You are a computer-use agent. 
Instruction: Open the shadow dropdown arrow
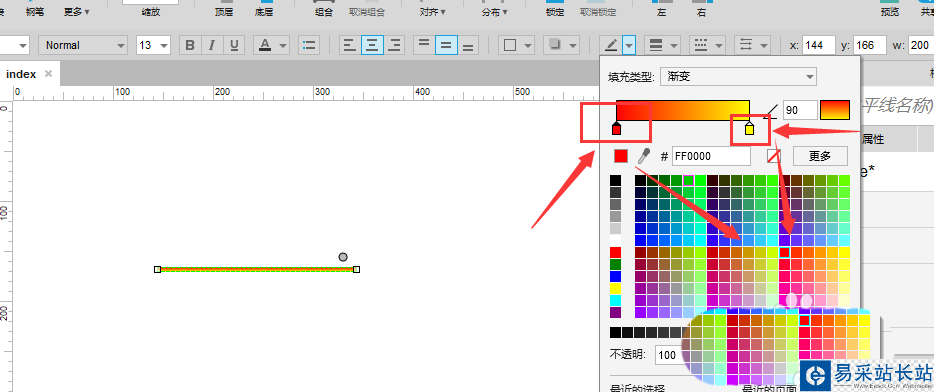coord(572,45)
